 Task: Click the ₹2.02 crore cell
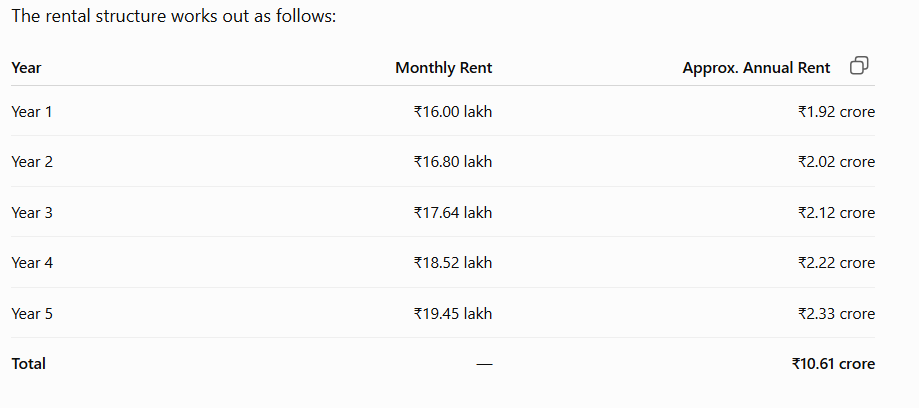836,162
